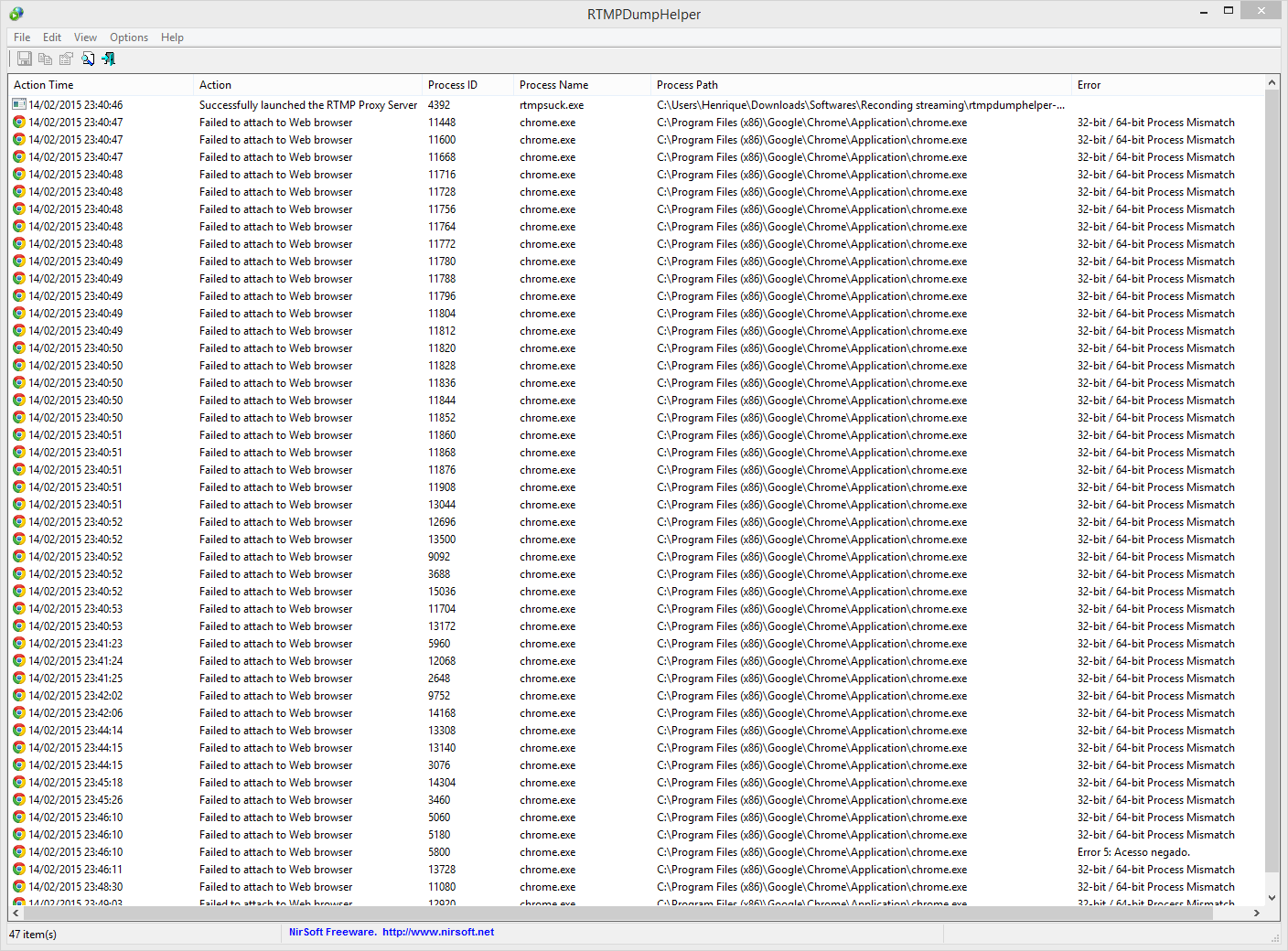The width and height of the screenshot is (1288, 951).
Task: Click the Copy Selected Items toolbar icon
Action: pyautogui.click(x=45, y=59)
